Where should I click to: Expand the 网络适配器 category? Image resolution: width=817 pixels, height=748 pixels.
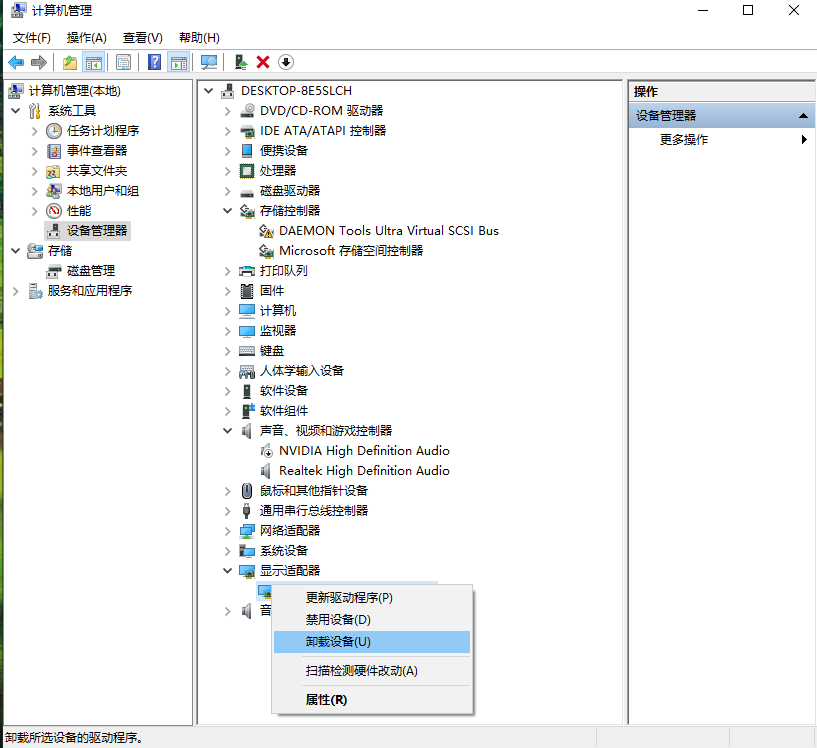point(228,531)
